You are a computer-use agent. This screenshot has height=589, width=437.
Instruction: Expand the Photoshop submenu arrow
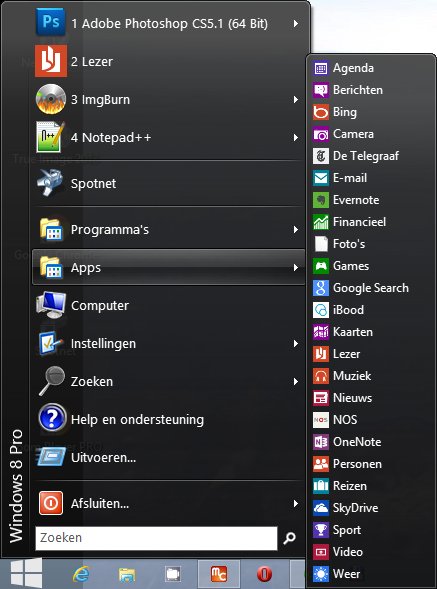[296, 24]
